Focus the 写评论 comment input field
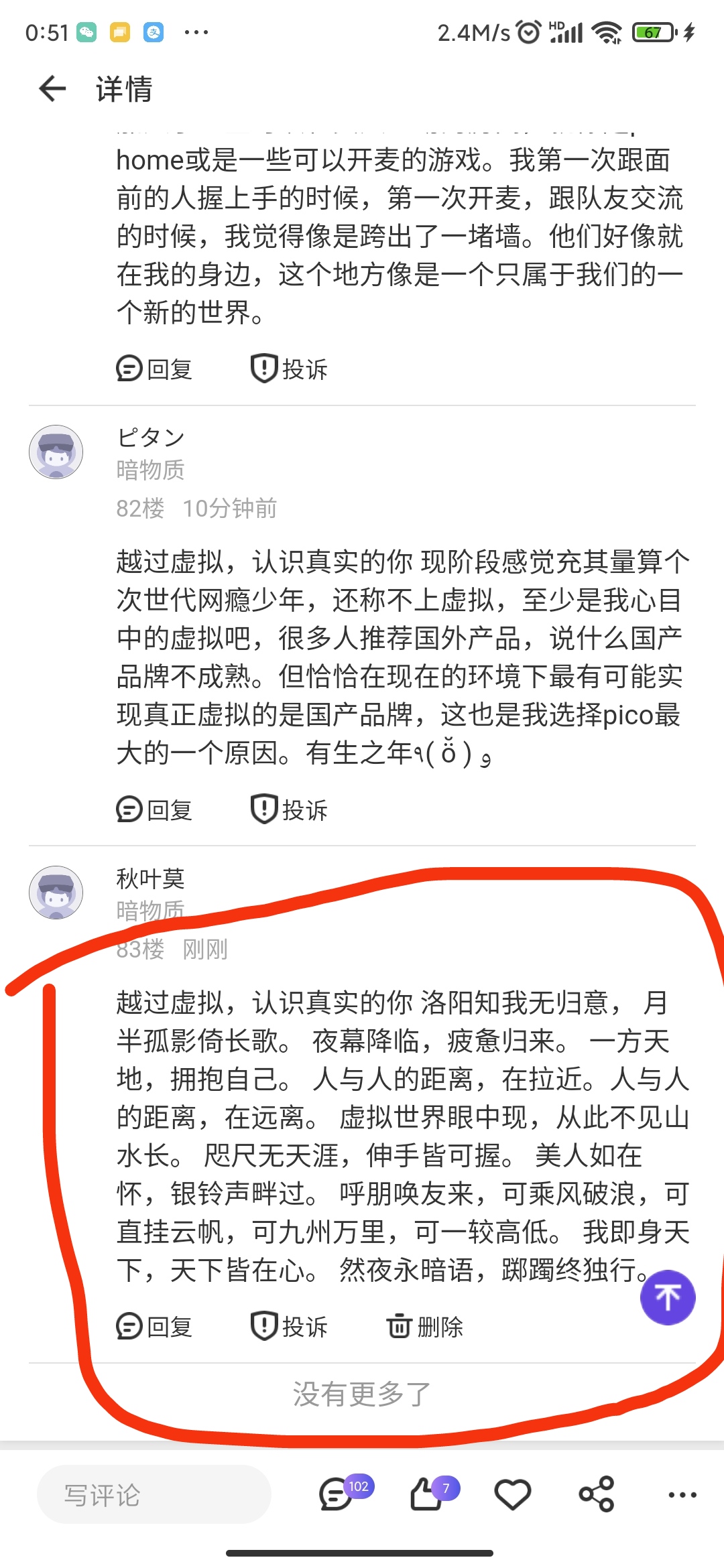This screenshot has width=724, height=1568. [x=154, y=1494]
